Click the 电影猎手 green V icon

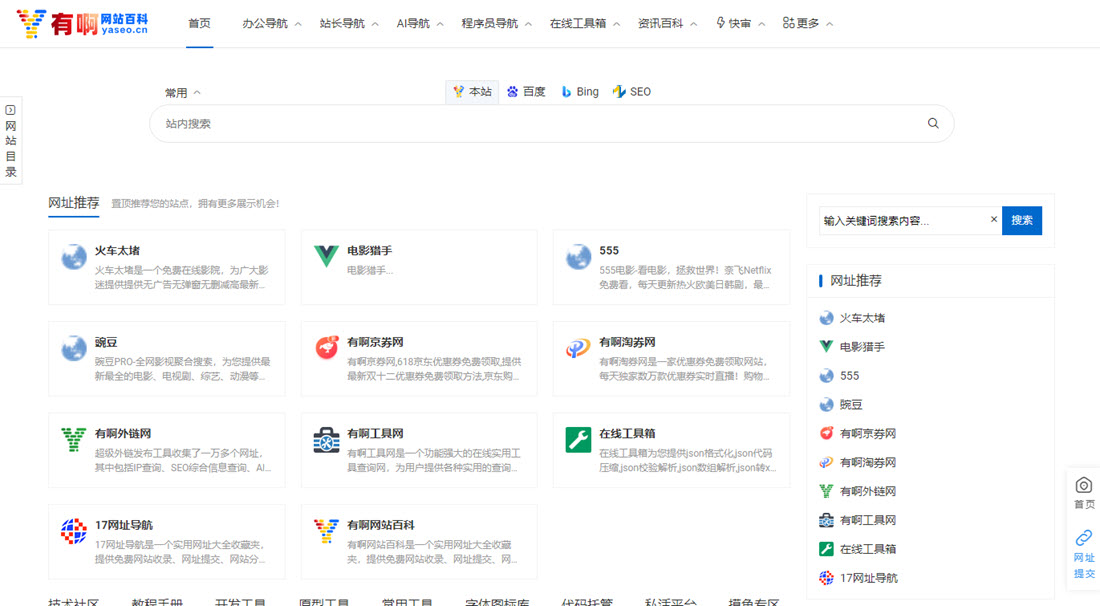pyautogui.click(x=326, y=257)
